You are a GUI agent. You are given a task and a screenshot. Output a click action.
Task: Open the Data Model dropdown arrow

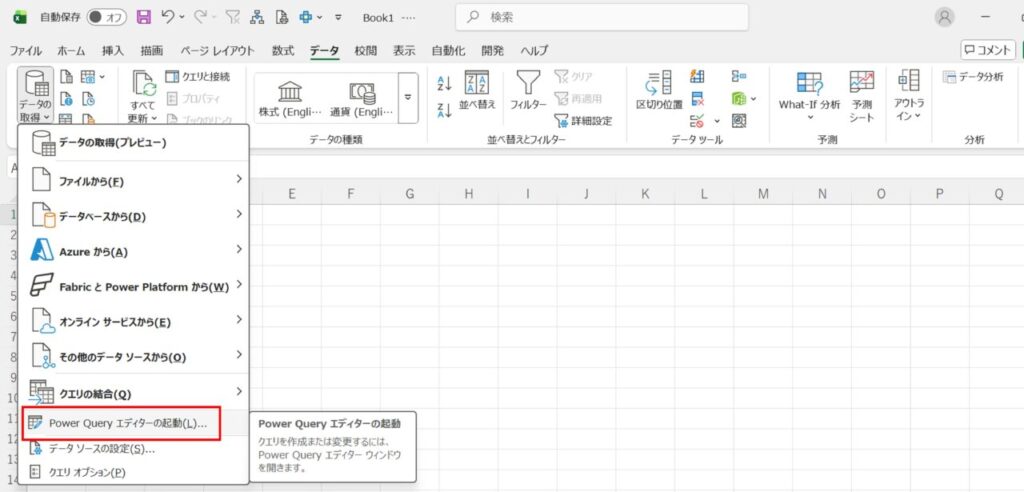point(754,99)
